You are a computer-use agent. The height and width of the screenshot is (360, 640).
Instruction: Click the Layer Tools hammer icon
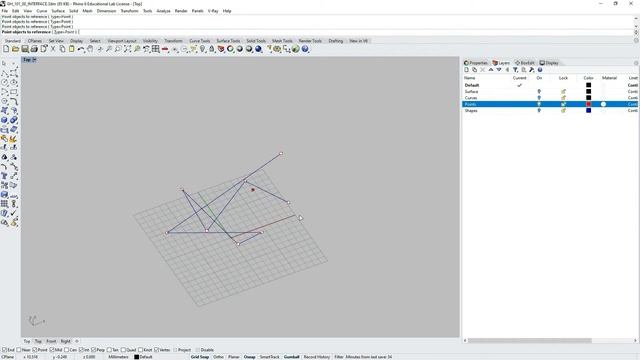[531, 70]
